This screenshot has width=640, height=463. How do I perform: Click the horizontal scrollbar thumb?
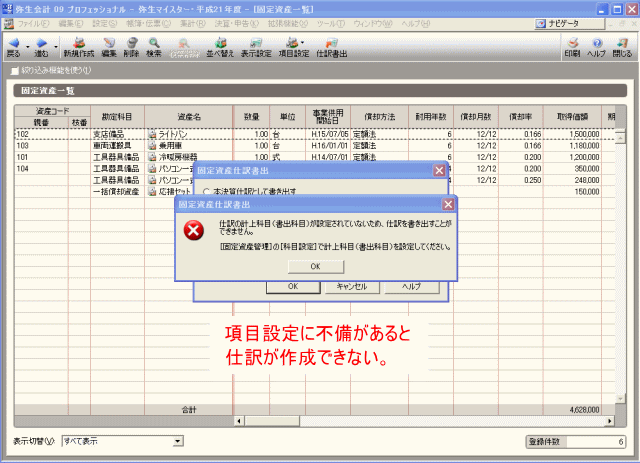point(272,421)
